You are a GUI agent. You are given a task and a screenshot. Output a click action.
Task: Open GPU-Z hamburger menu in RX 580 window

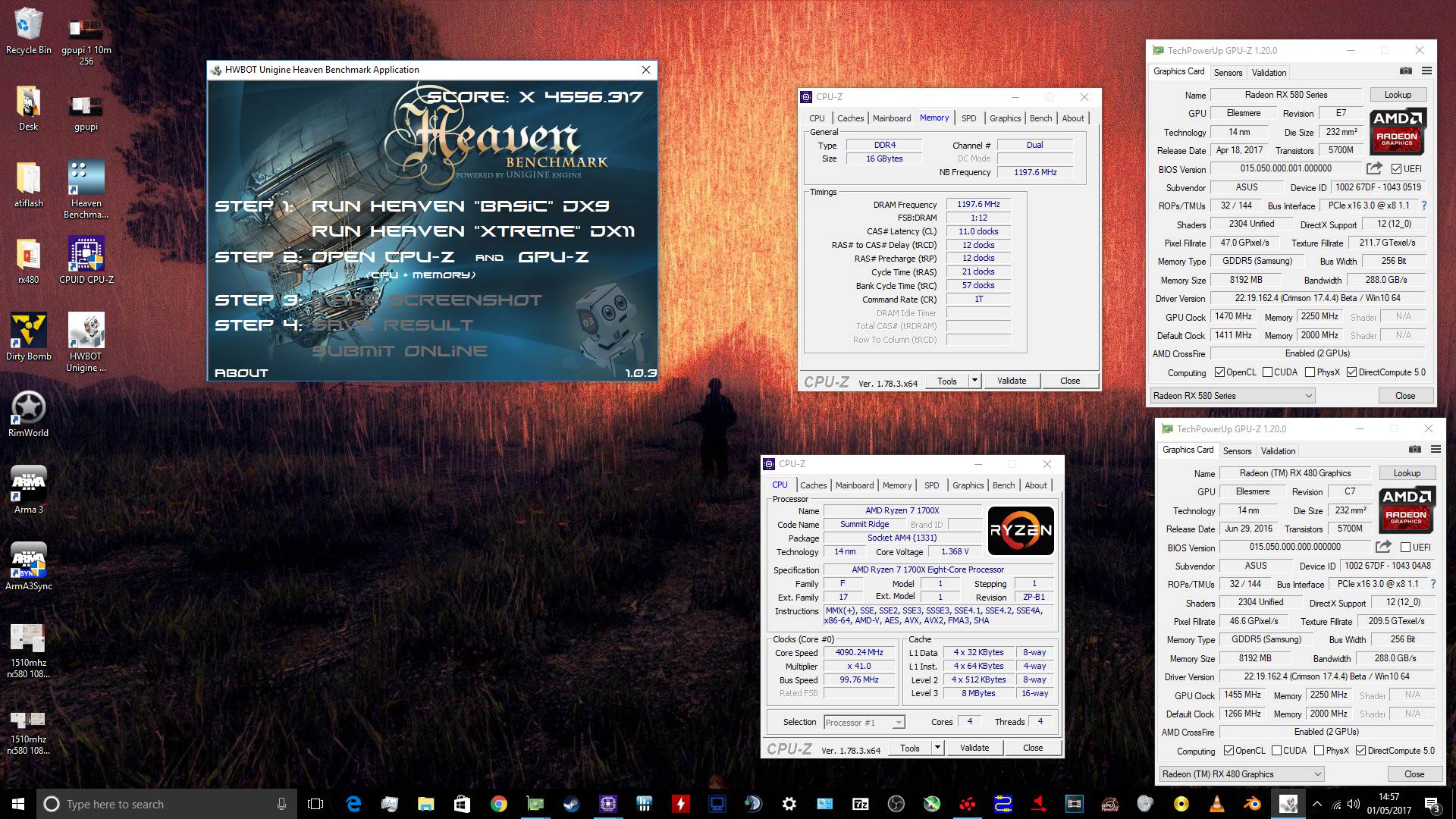[x=1426, y=71]
